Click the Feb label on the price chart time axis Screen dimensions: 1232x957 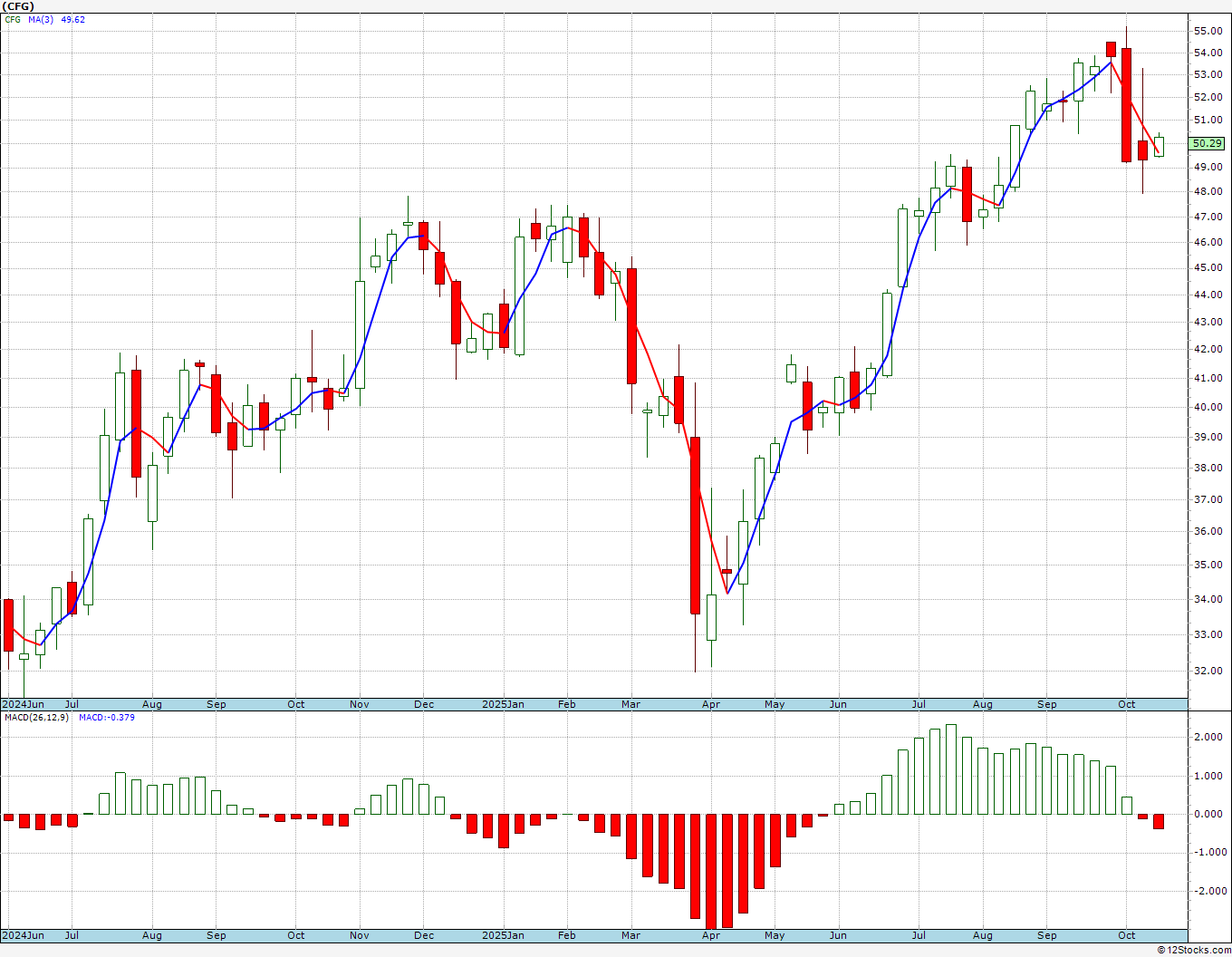(x=567, y=704)
